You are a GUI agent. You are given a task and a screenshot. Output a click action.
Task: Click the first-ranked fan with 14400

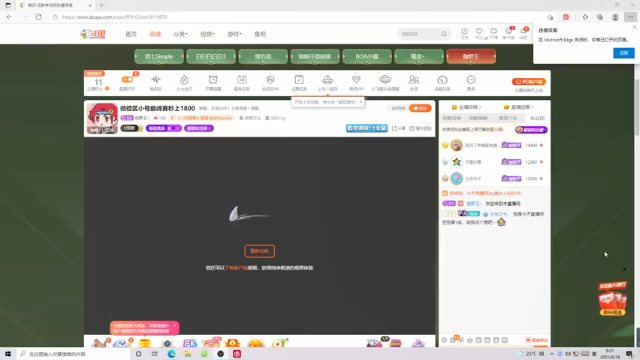[494, 145]
